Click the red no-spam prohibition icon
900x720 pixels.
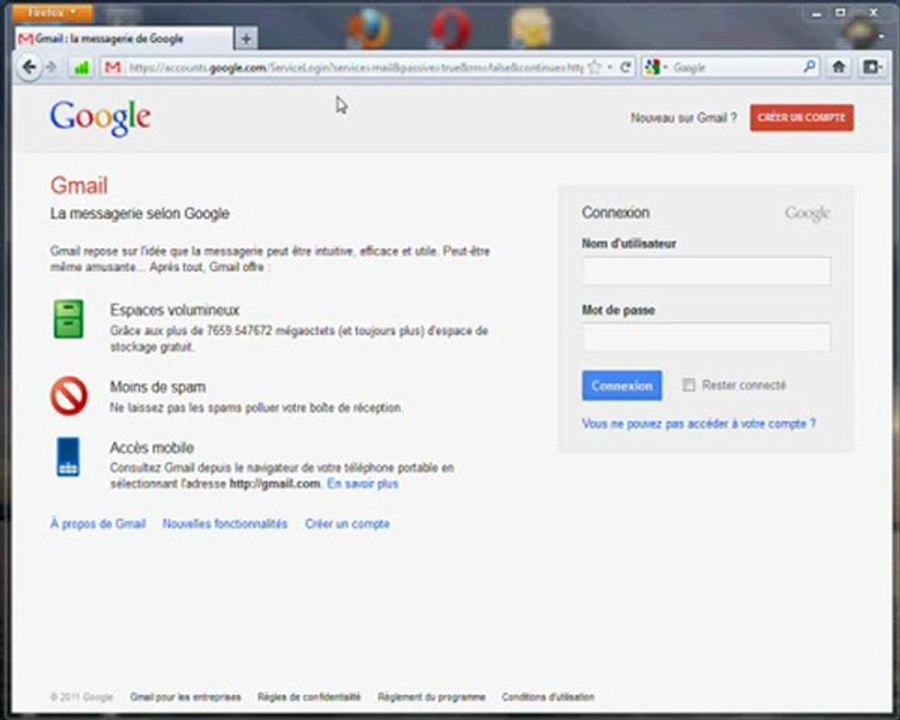click(69, 396)
